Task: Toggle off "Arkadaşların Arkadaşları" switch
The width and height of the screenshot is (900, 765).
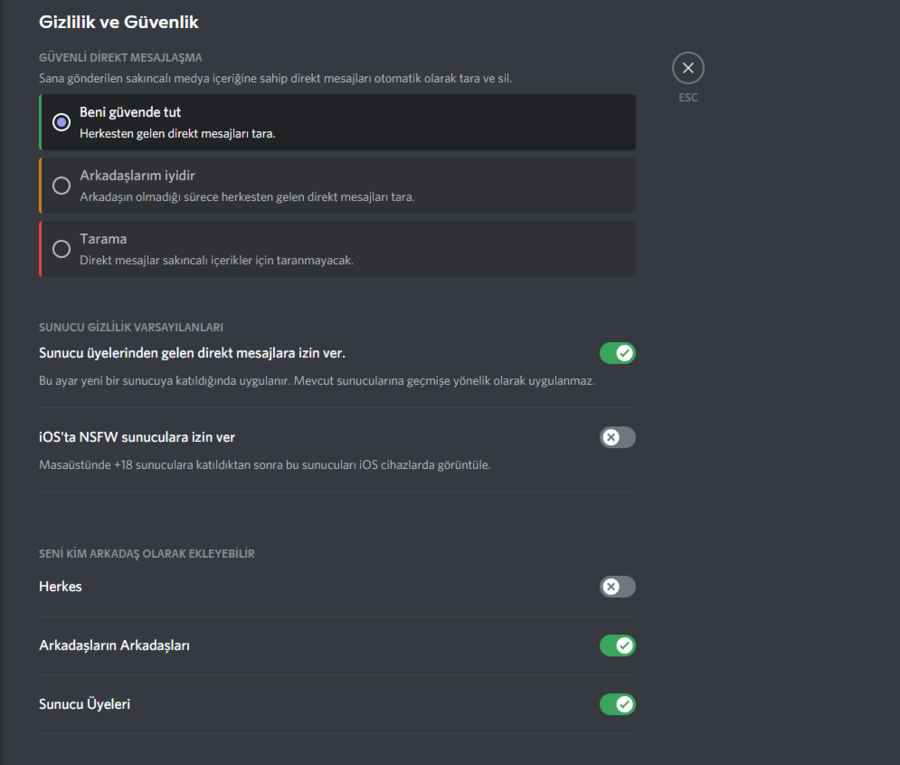Action: (x=617, y=646)
